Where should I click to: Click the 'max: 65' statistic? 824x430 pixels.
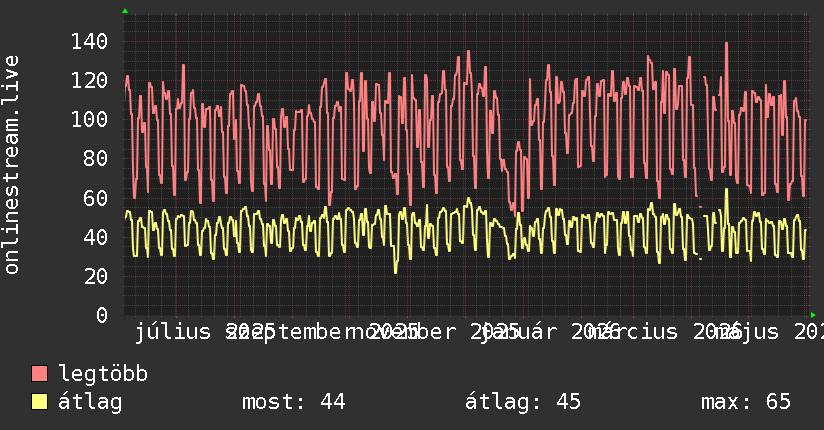tap(746, 402)
